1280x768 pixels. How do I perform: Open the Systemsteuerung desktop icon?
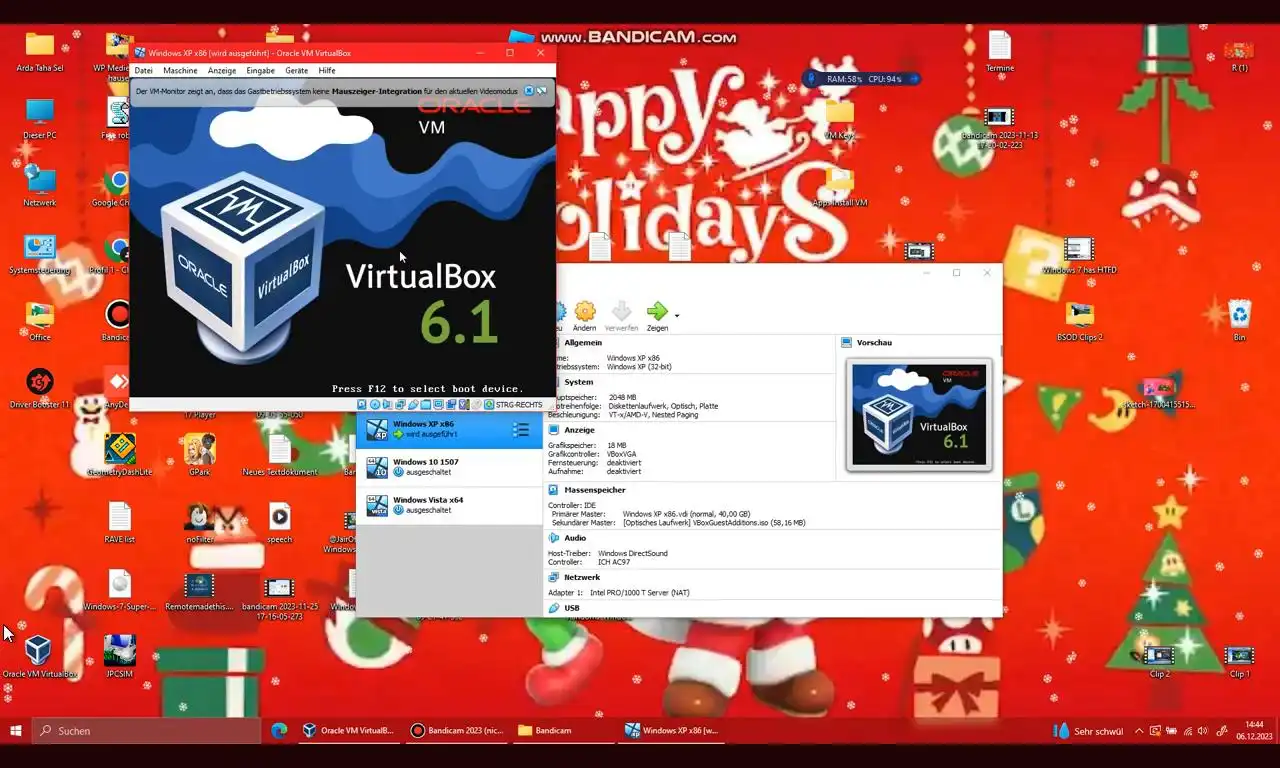click(40, 254)
